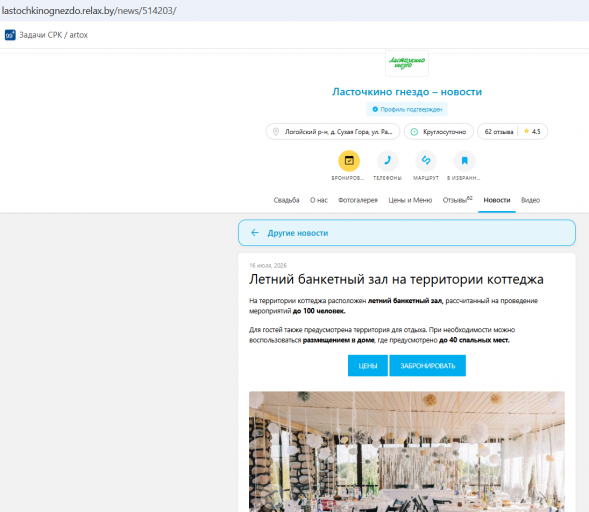The width and height of the screenshot is (589, 512).
Task: Click bold text 'до 40 спальных мест'
Action: (x=474, y=340)
